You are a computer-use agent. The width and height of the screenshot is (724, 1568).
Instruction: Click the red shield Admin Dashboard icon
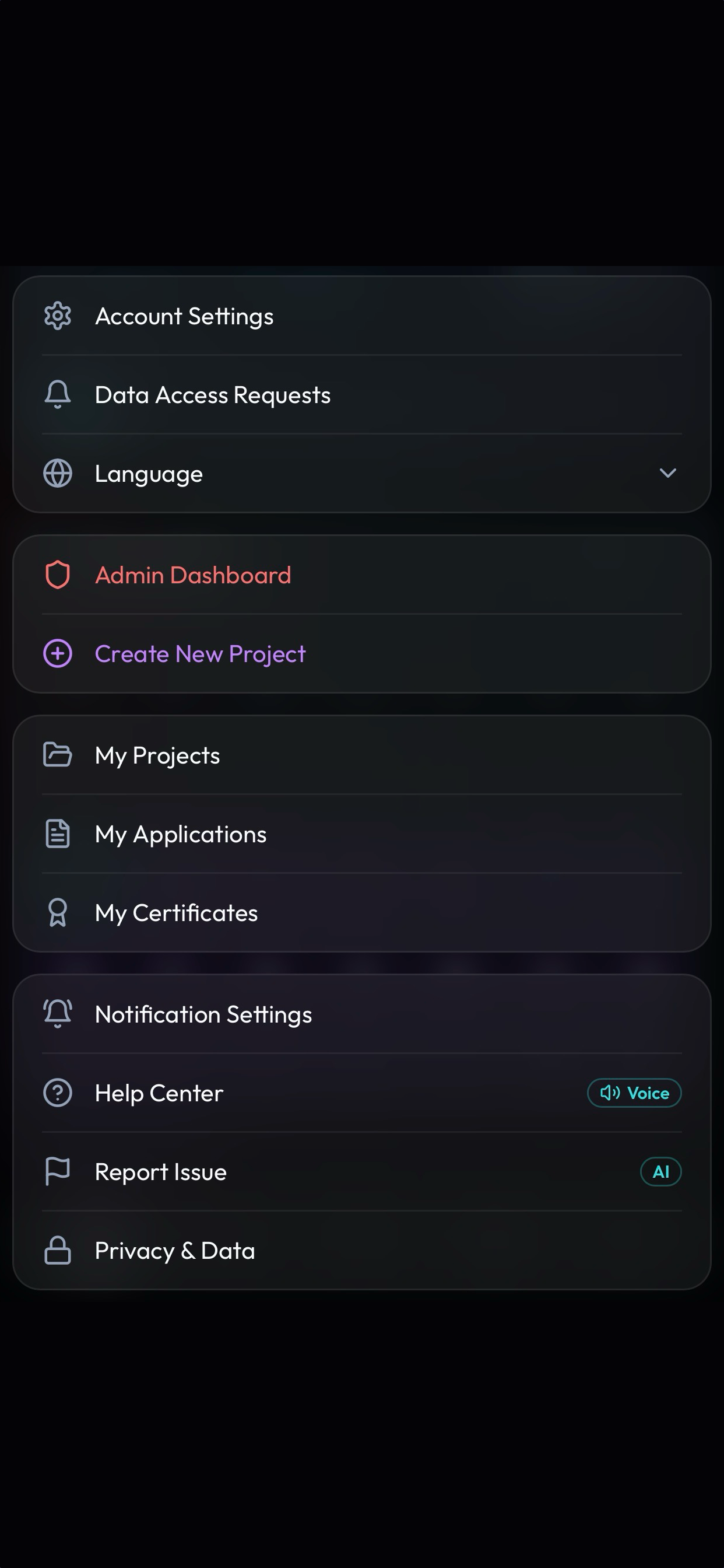tap(58, 575)
